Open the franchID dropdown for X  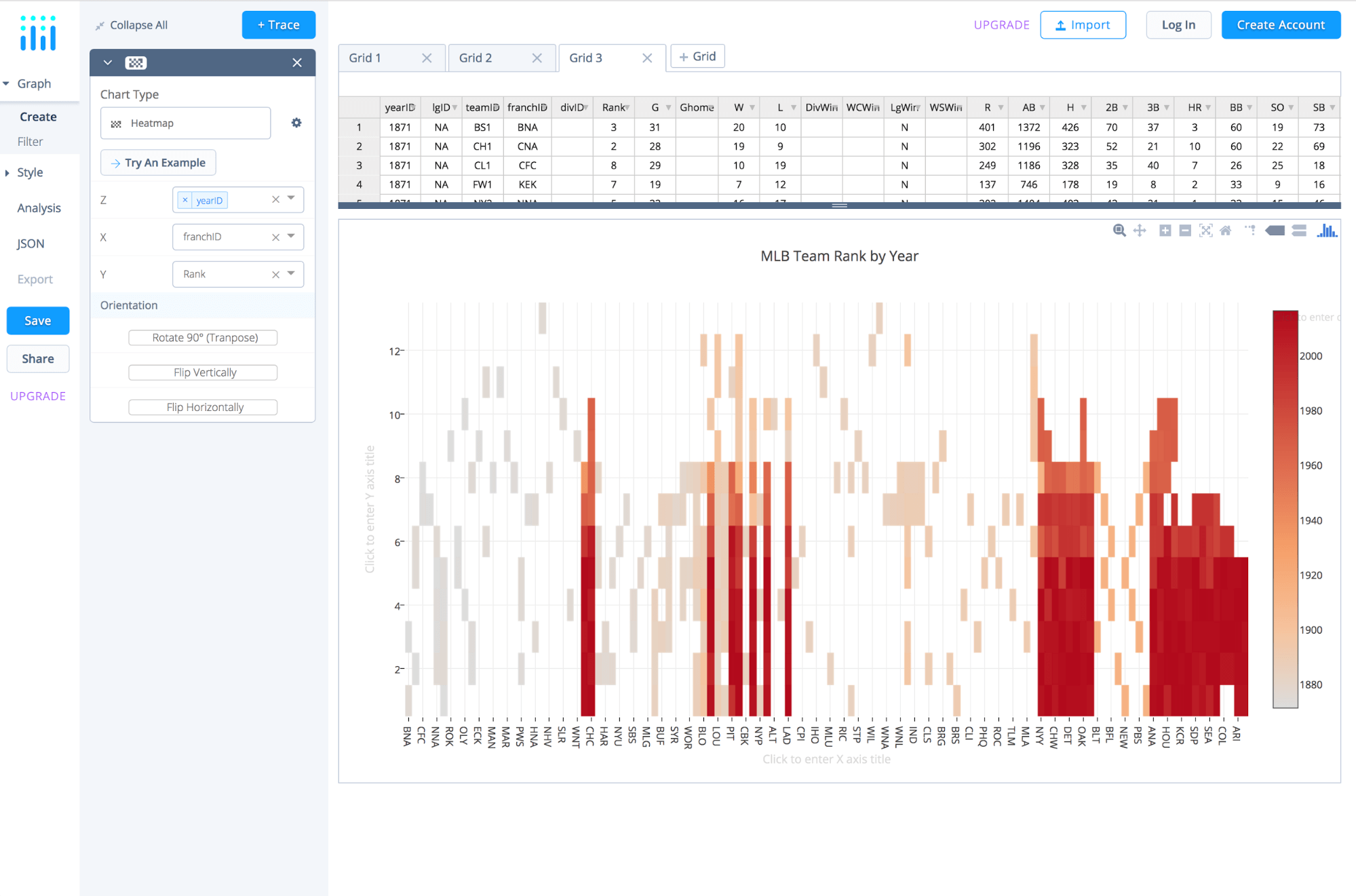click(292, 237)
